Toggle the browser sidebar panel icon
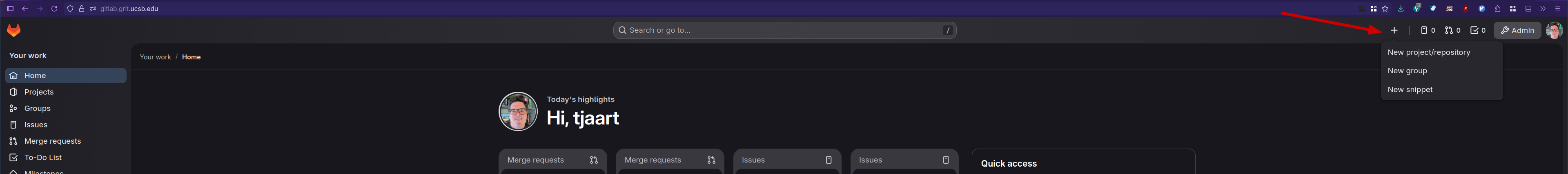 pos(10,9)
